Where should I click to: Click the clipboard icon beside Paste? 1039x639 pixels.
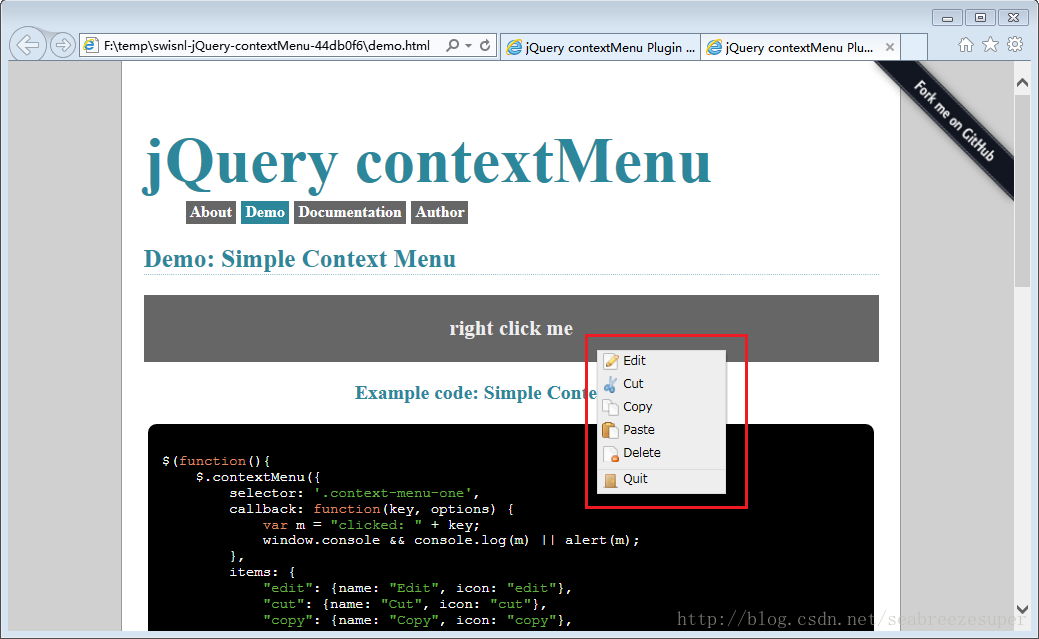610,430
